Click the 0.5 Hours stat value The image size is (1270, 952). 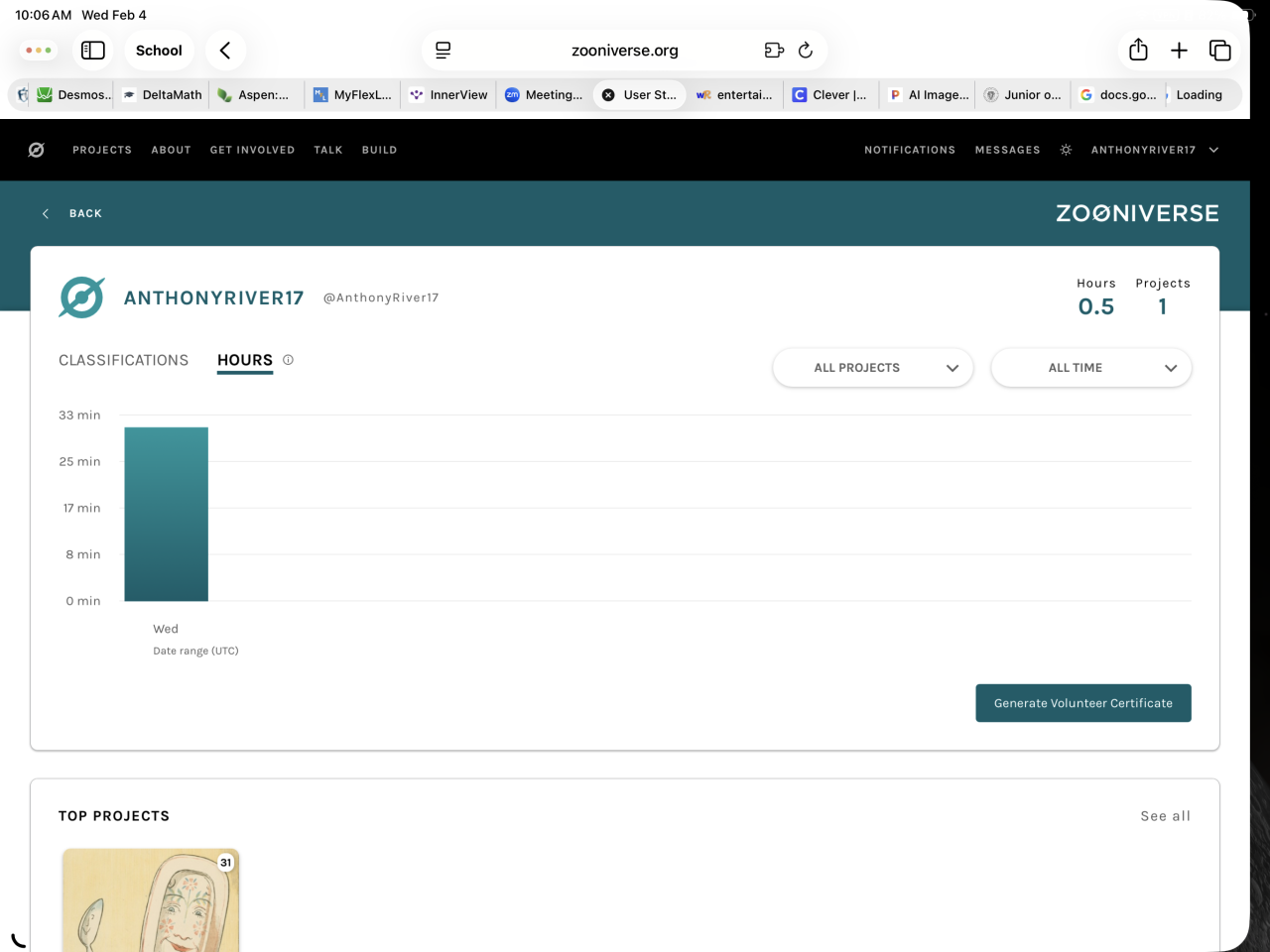pyautogui.click(x=1096, y=307)
